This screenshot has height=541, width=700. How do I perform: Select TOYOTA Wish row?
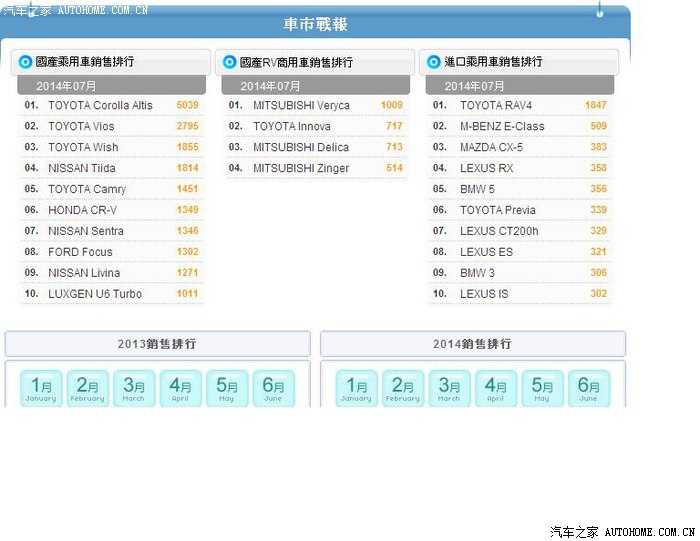click(x=111, y=147)
